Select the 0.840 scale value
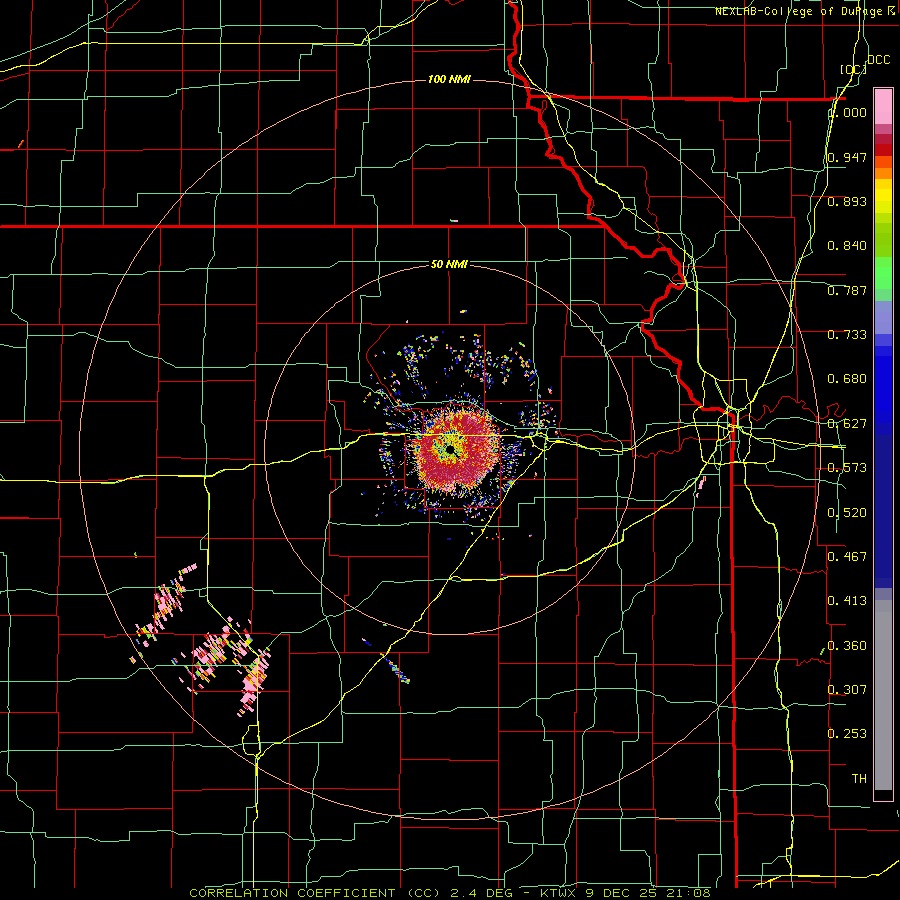Screen dimensions: 900x900 pyautogui.click(x=847, y=246)
